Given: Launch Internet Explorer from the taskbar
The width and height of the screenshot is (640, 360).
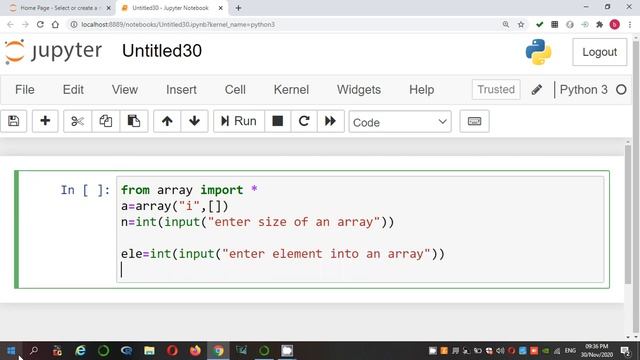Looking at the screenshot, I should (80, 351).
